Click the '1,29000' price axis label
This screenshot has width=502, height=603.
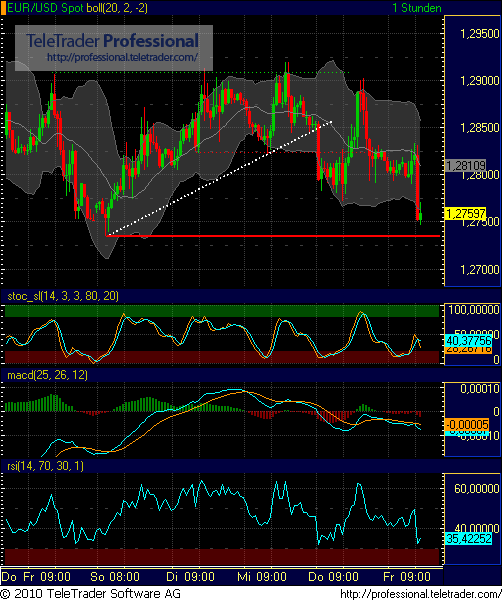(479, 81)
